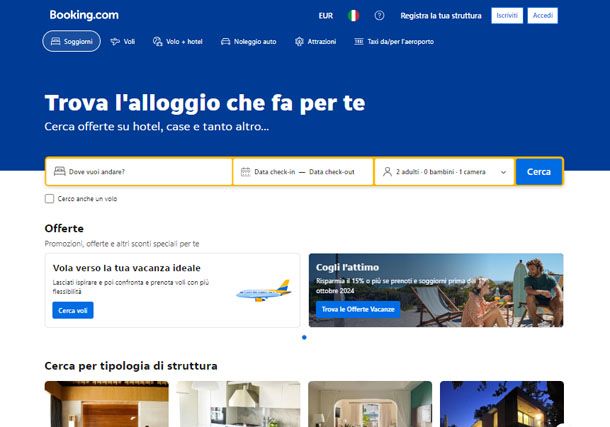Click the guests field chevron arrow
Viewport: 610px width, 427px height.
point(503,172)
